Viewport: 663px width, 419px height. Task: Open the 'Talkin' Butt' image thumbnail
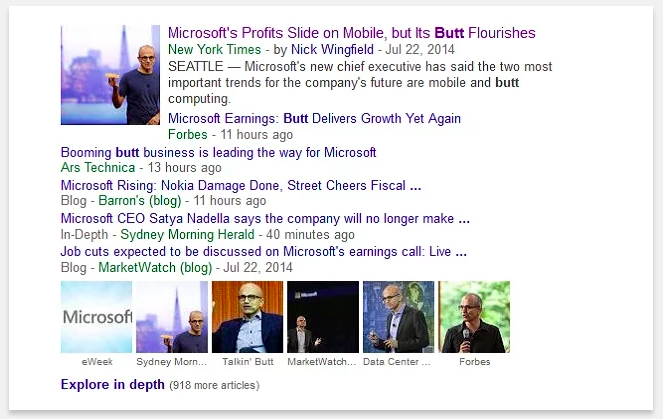click(247, 317)
